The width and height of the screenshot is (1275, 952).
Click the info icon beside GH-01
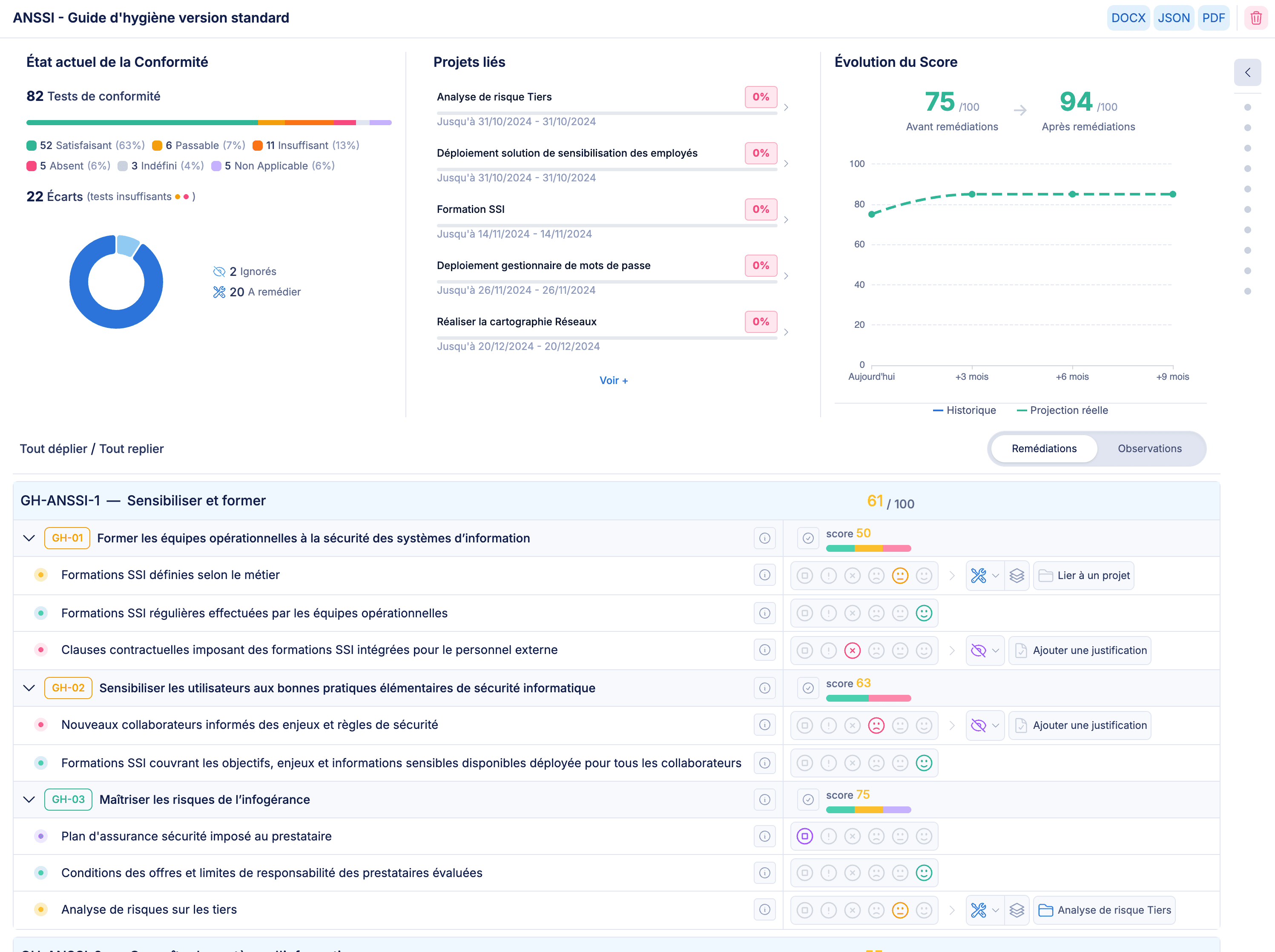[764, 538]
